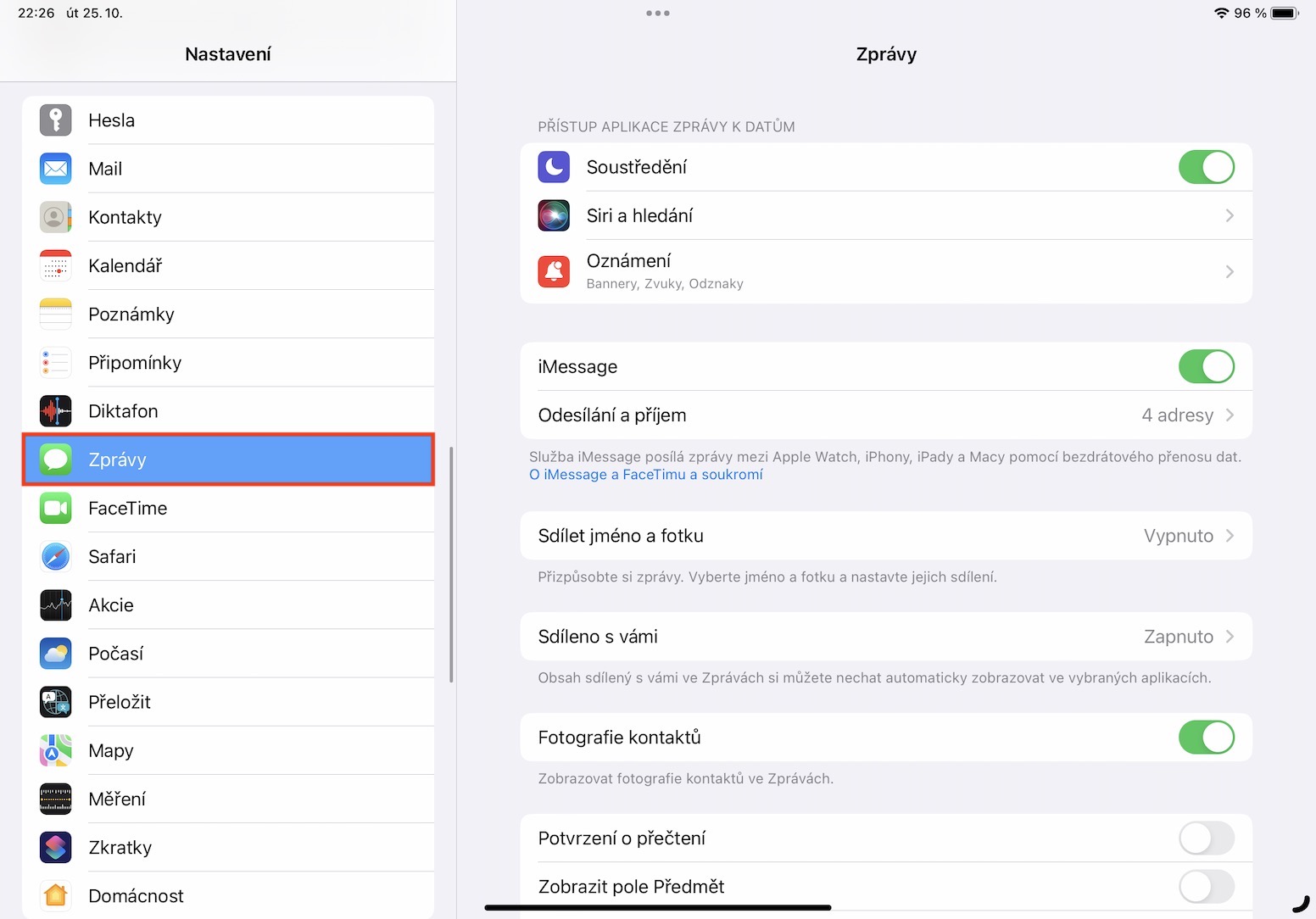1316x919 pixels.
Task: Select Mail in settings list
Action: [228, 169]
